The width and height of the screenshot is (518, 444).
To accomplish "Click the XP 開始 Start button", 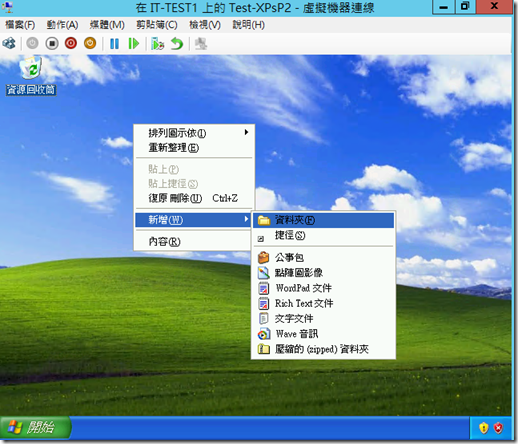I will click(x=35, y=427).
